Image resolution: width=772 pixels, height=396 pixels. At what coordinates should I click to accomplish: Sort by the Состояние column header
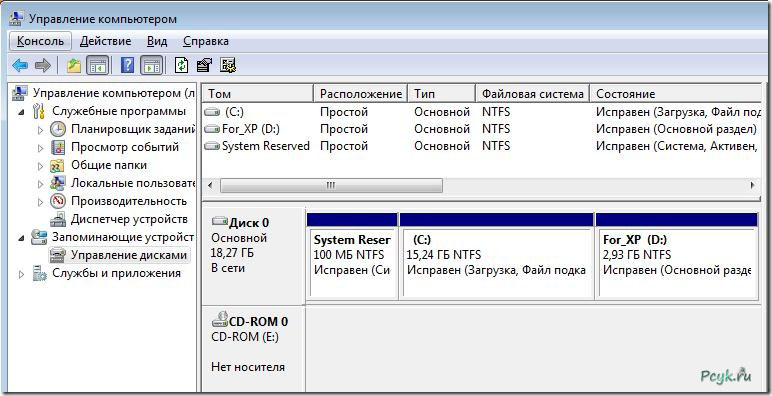tap(676, 94)
